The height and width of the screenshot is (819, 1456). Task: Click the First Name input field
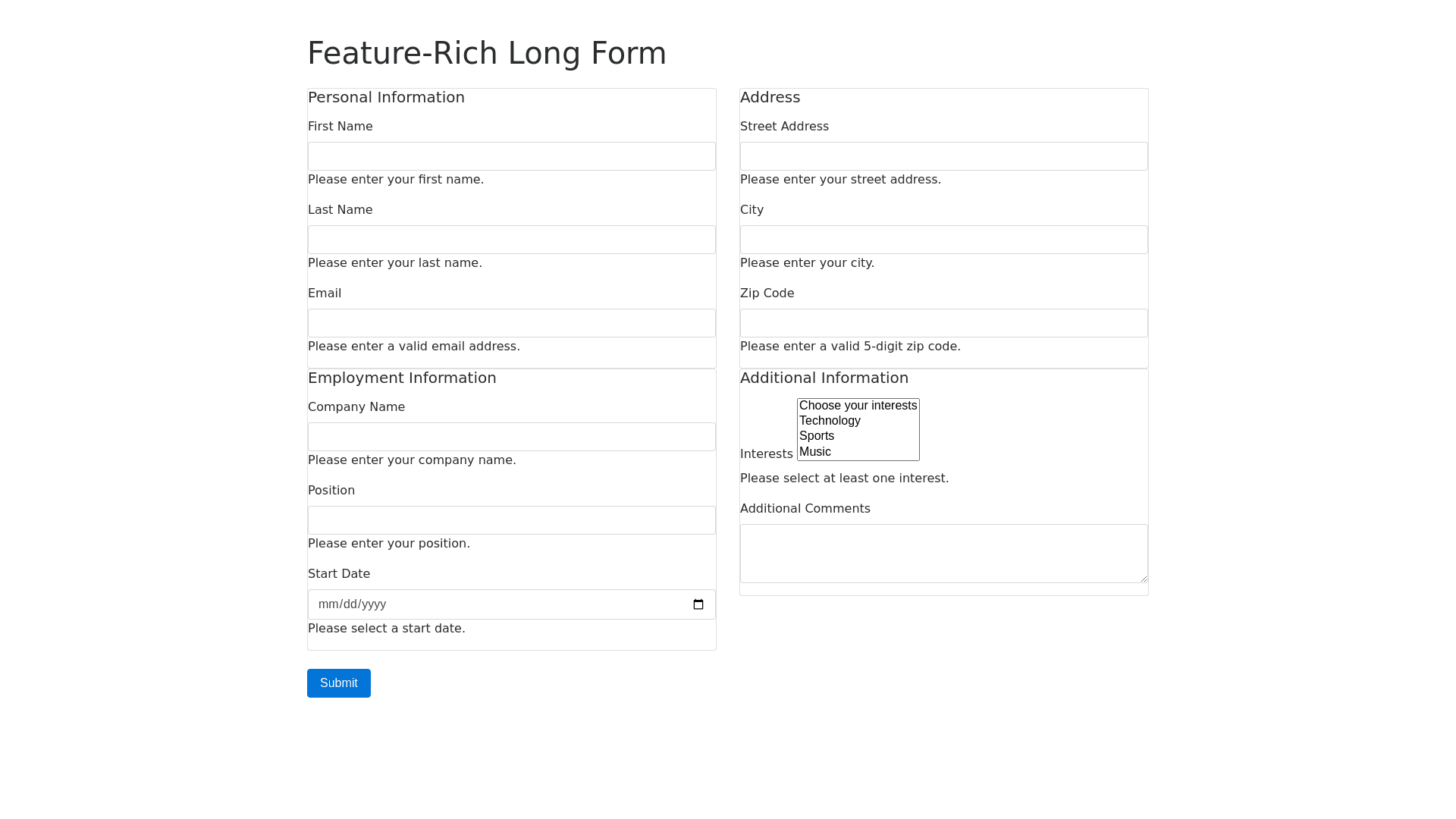tap(512, 156)
